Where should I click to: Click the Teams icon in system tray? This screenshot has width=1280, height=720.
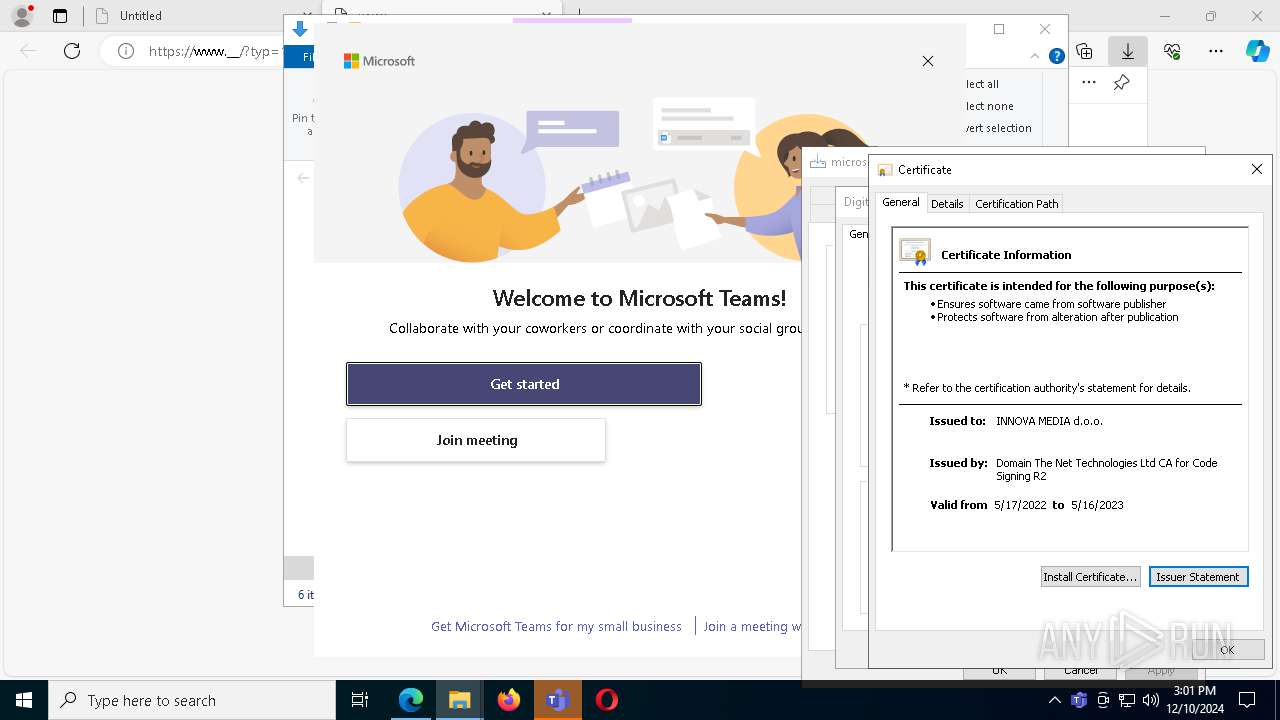[1079, 700]
